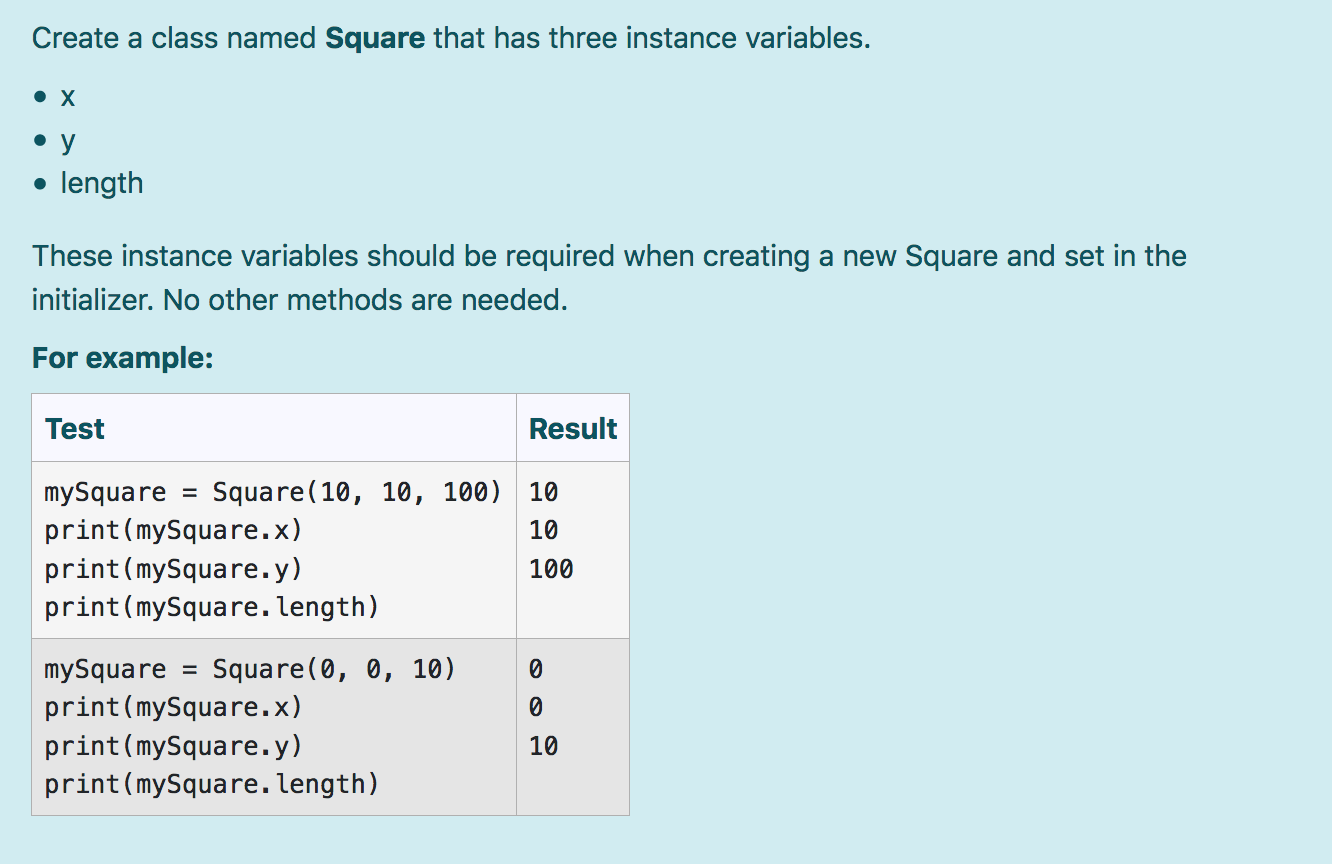Viewport: 1332px width, 864px height.
Task: Select the bullet list item length
Action: (x=101, y=182)
